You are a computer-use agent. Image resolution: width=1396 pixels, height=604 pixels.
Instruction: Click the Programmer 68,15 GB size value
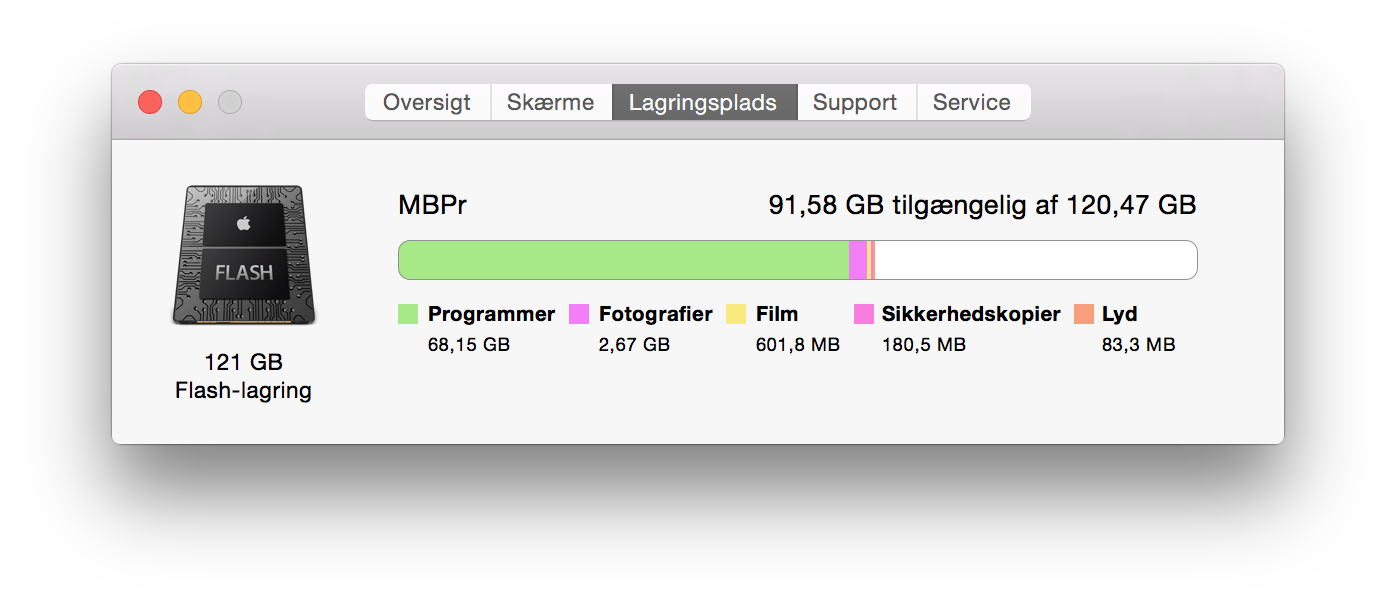click(x=469, y=345)
